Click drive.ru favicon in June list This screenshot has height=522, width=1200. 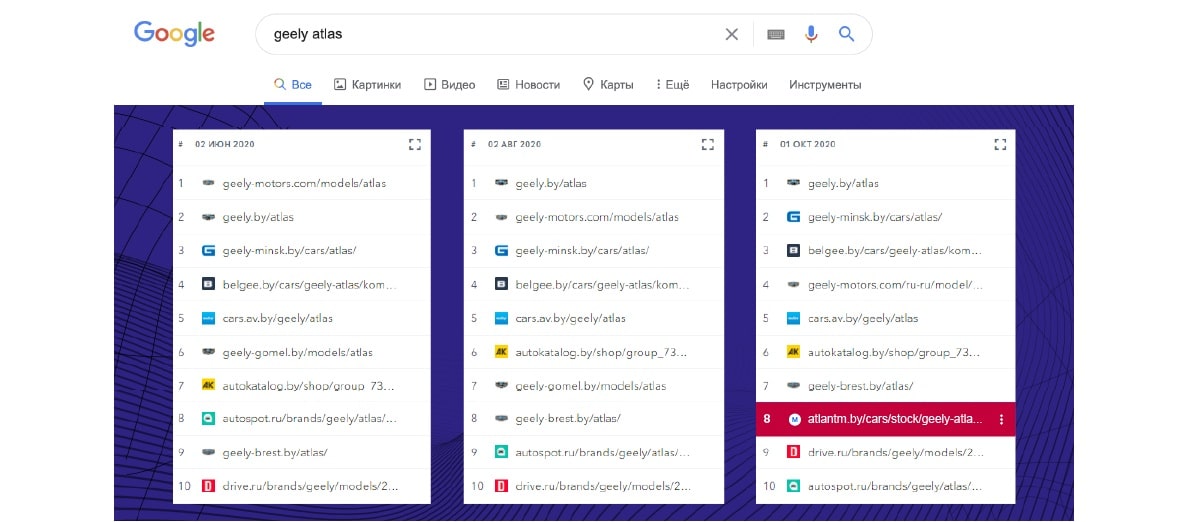[x=208, y=486]
